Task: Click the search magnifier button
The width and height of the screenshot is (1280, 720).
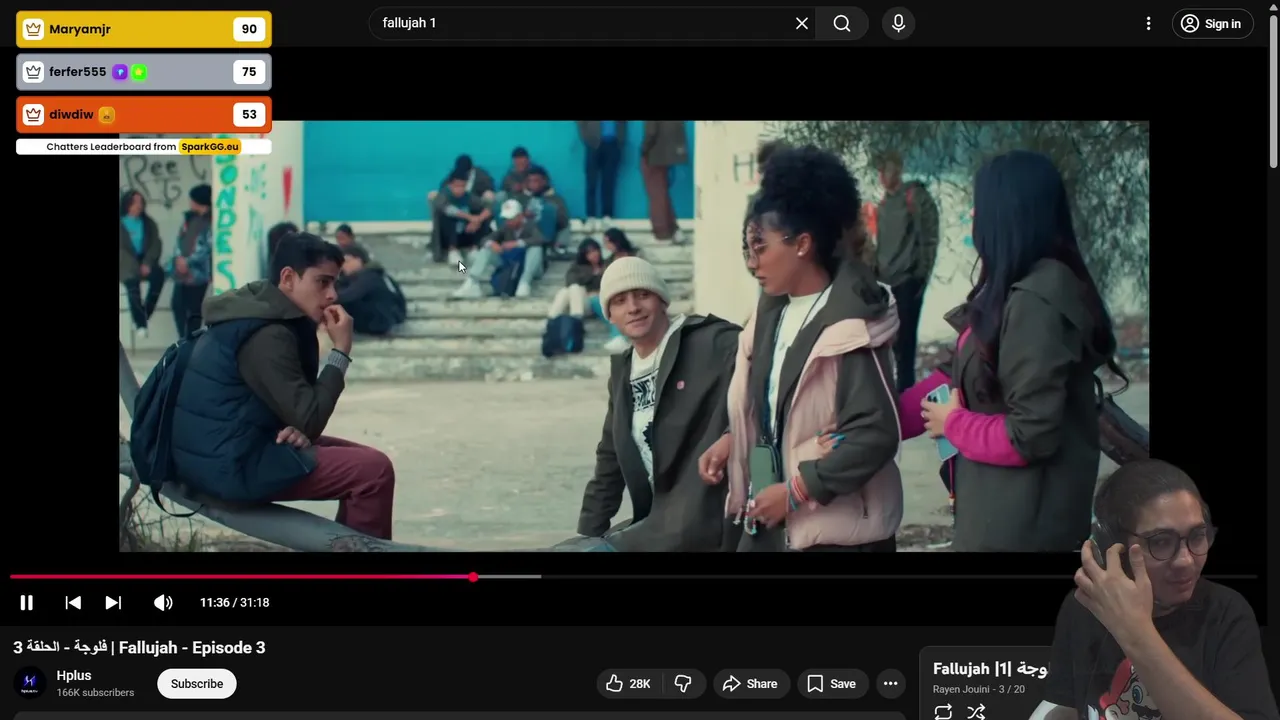Action: (842, 23)
